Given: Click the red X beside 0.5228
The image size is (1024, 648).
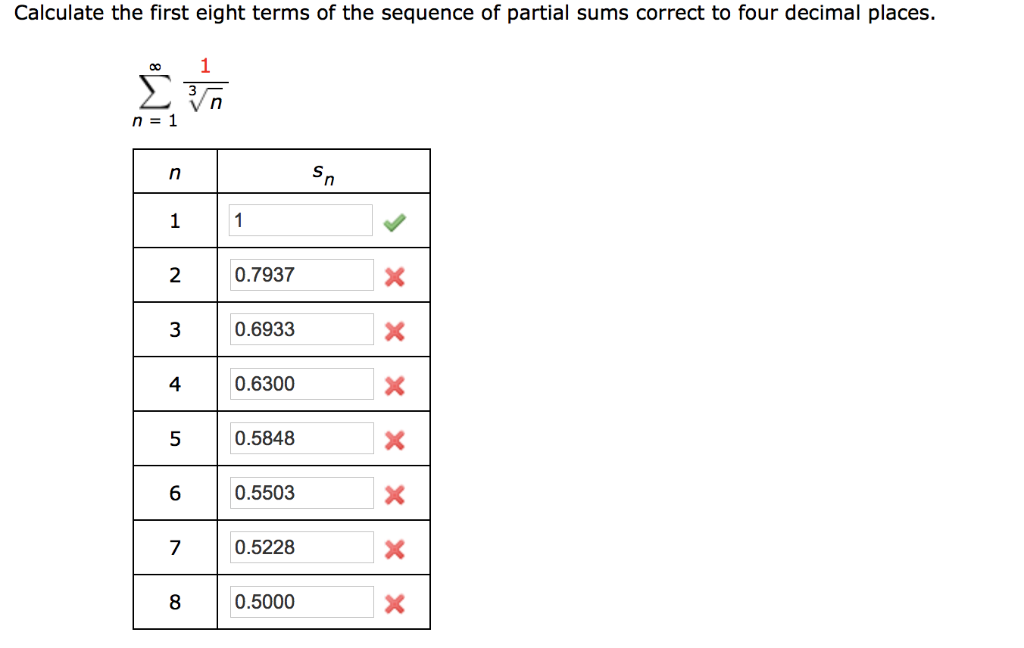Looking at the screenshot, I should tap(394, 547).
